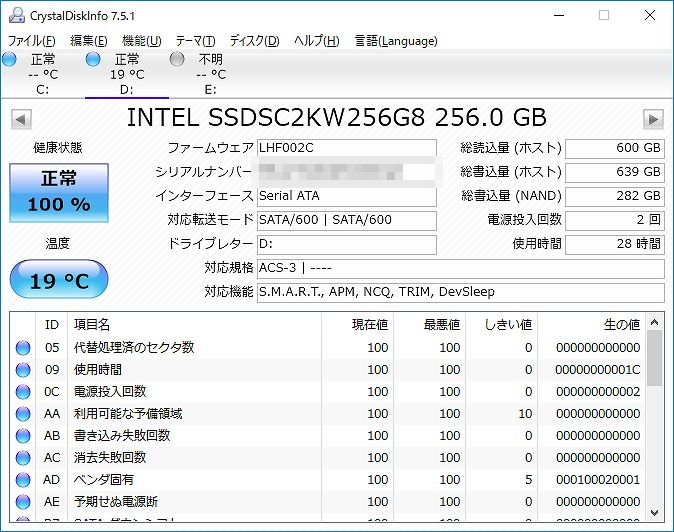Click power on hours value 28 時間
The width and height of the screenshot is (674, 532).
(615, 244)
